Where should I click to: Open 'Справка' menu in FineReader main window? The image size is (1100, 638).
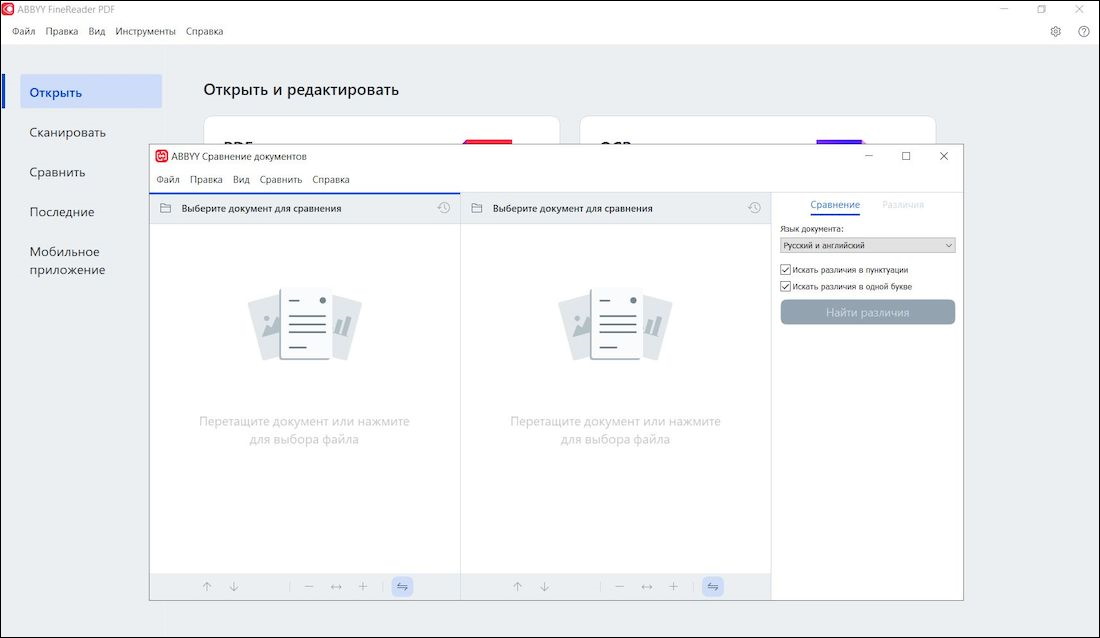point(205,32)
